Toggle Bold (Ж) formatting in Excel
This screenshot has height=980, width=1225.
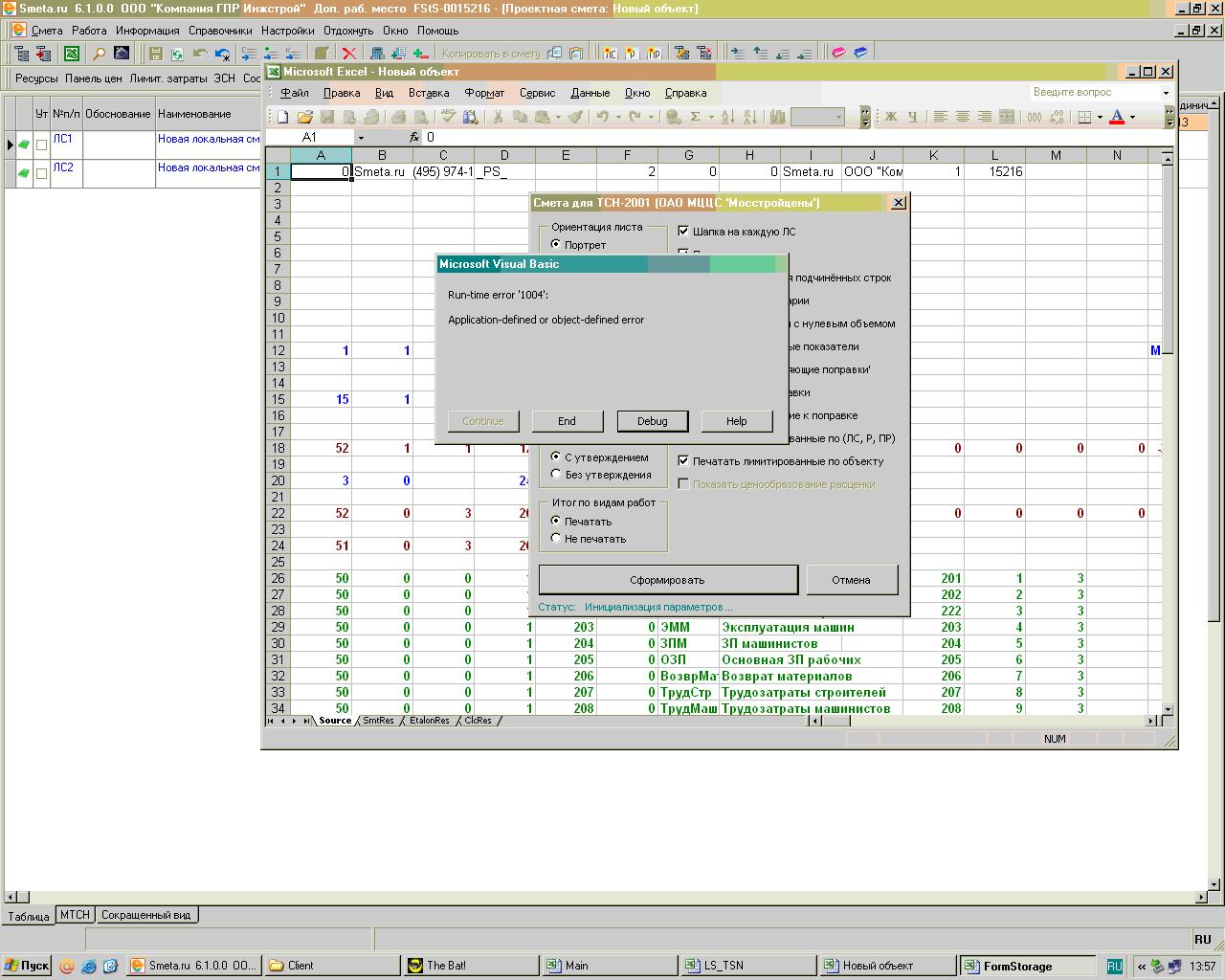tap(891, 117)
